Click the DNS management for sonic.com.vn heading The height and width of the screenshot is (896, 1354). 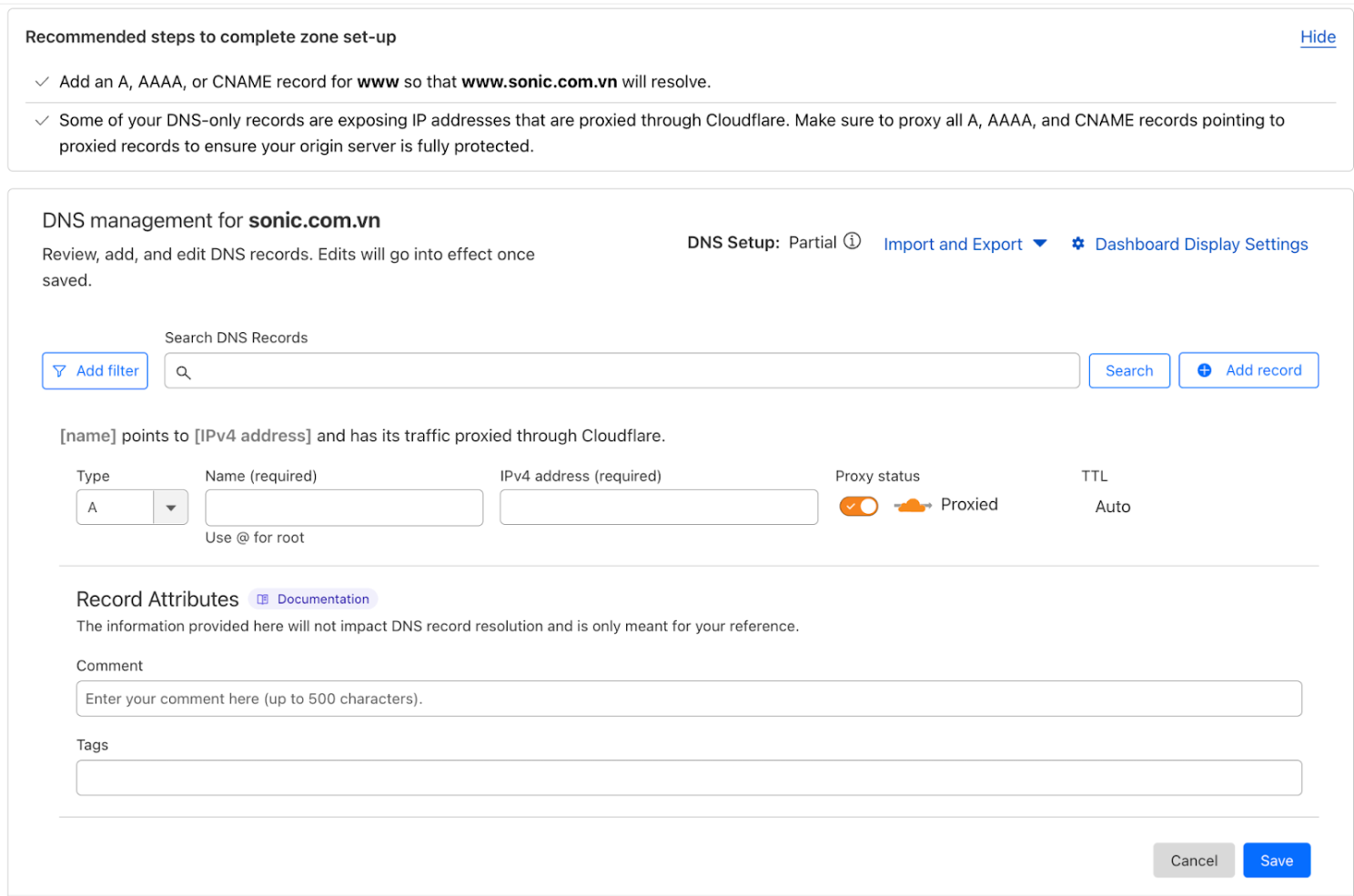211,221
